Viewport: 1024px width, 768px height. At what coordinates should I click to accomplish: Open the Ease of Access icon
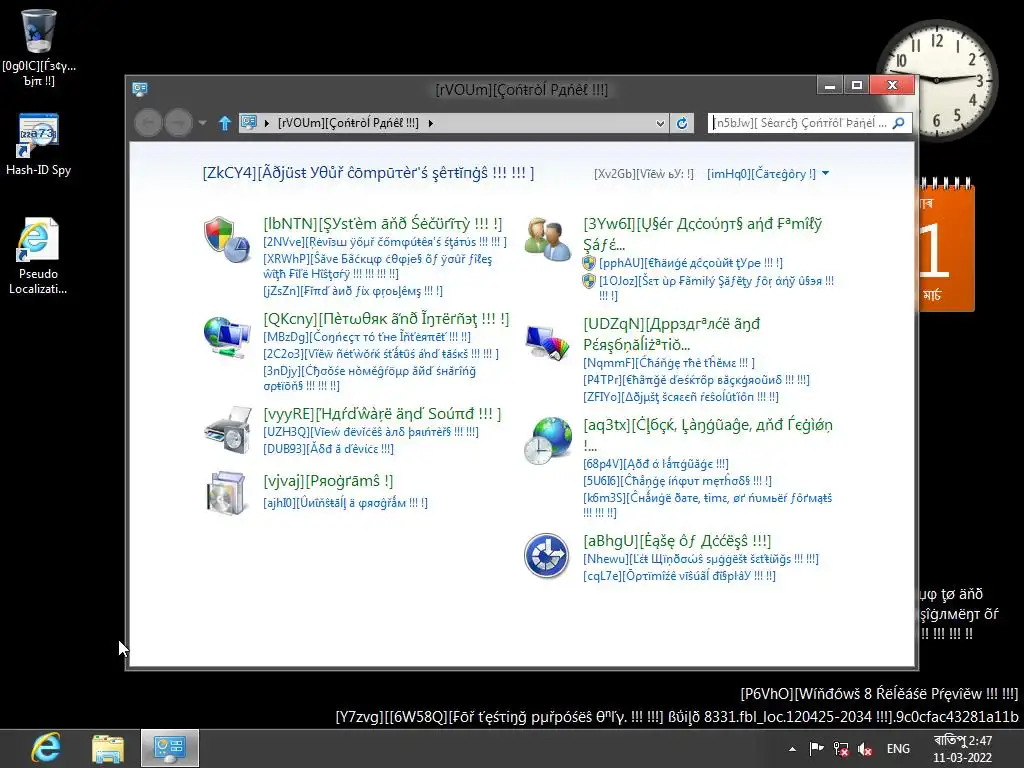[547, 556]
